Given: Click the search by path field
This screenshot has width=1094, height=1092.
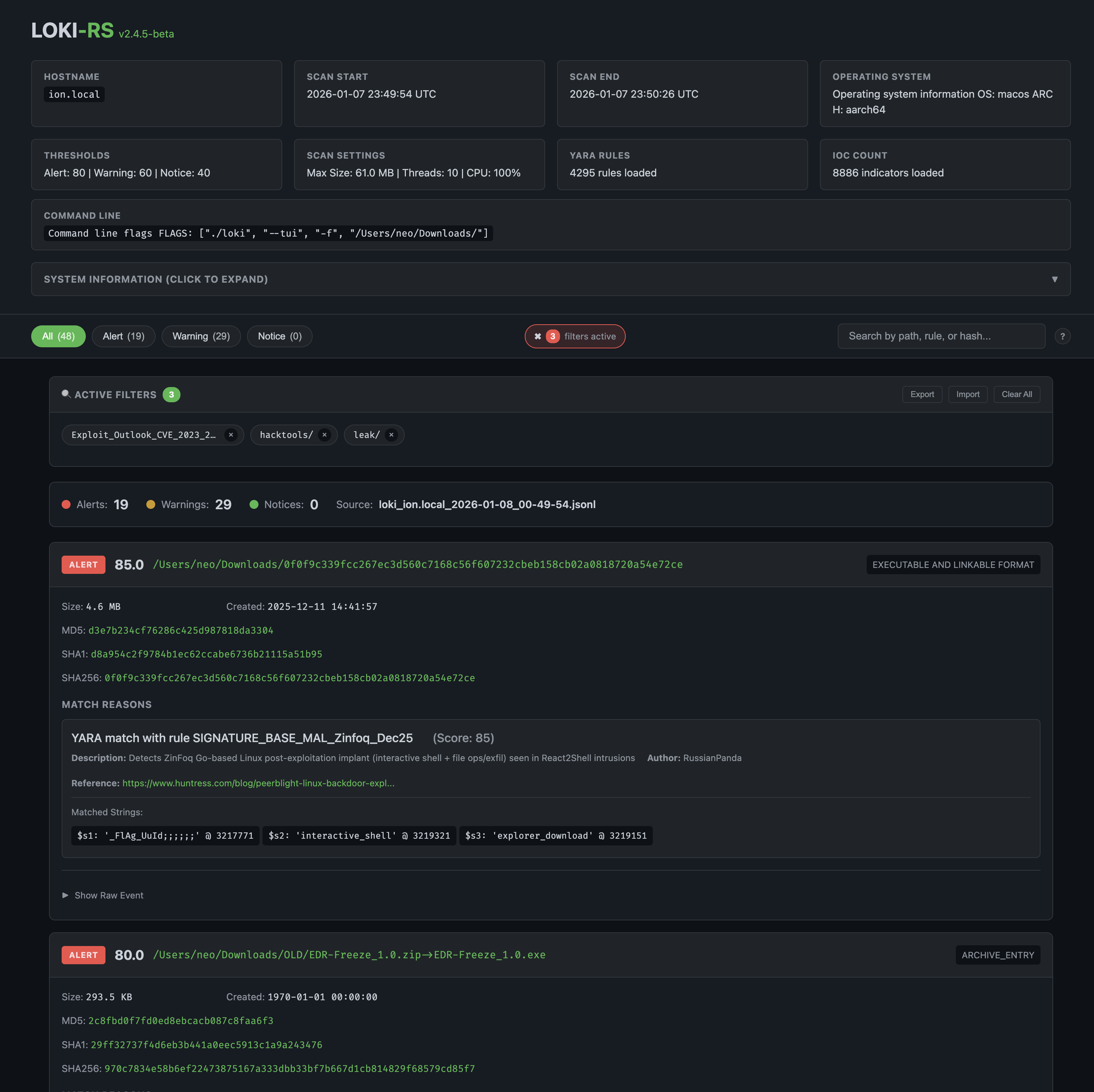Looking at the screenshot, I should (x=941, y=336).
